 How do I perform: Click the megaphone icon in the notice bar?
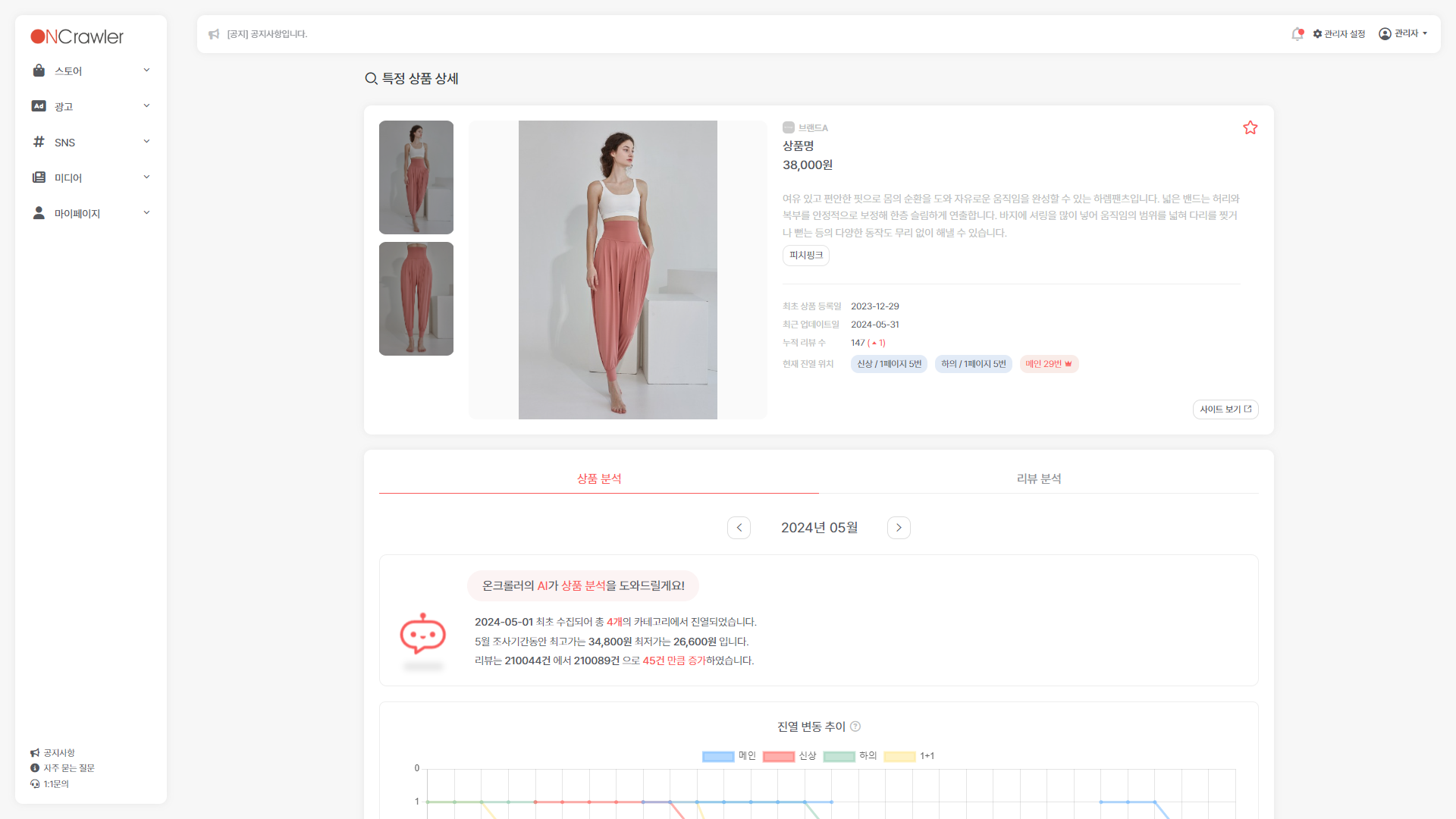click(214, 34)
